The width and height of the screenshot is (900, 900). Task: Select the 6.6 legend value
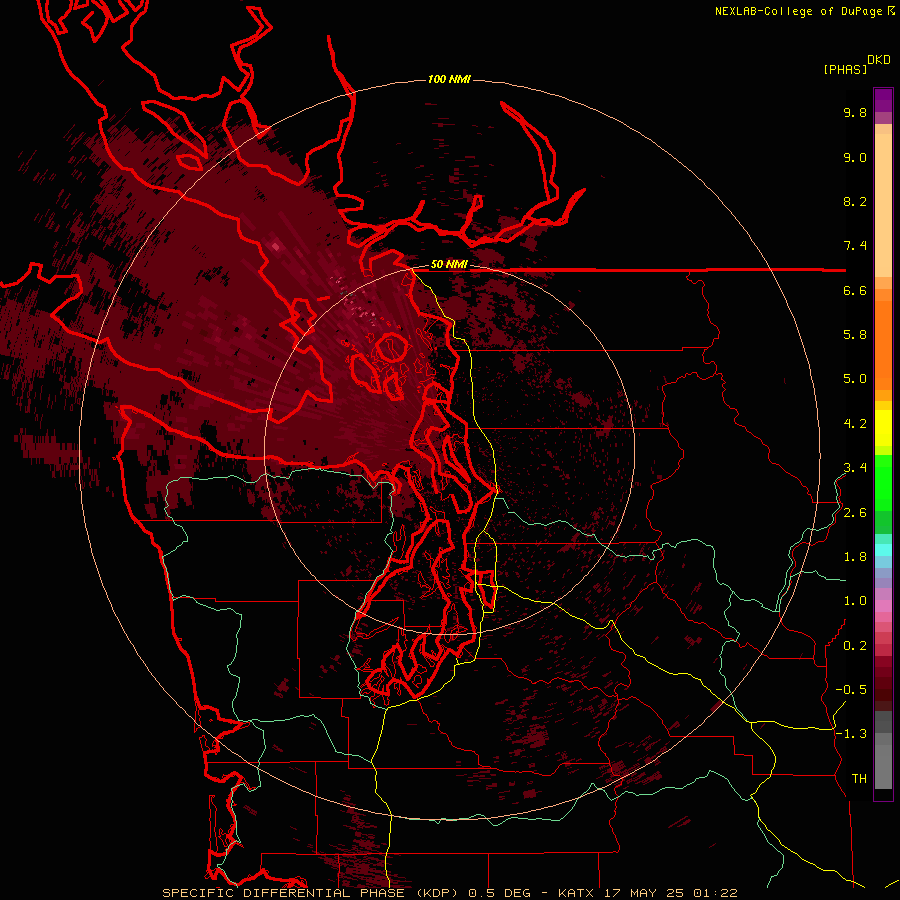(855, 290)
